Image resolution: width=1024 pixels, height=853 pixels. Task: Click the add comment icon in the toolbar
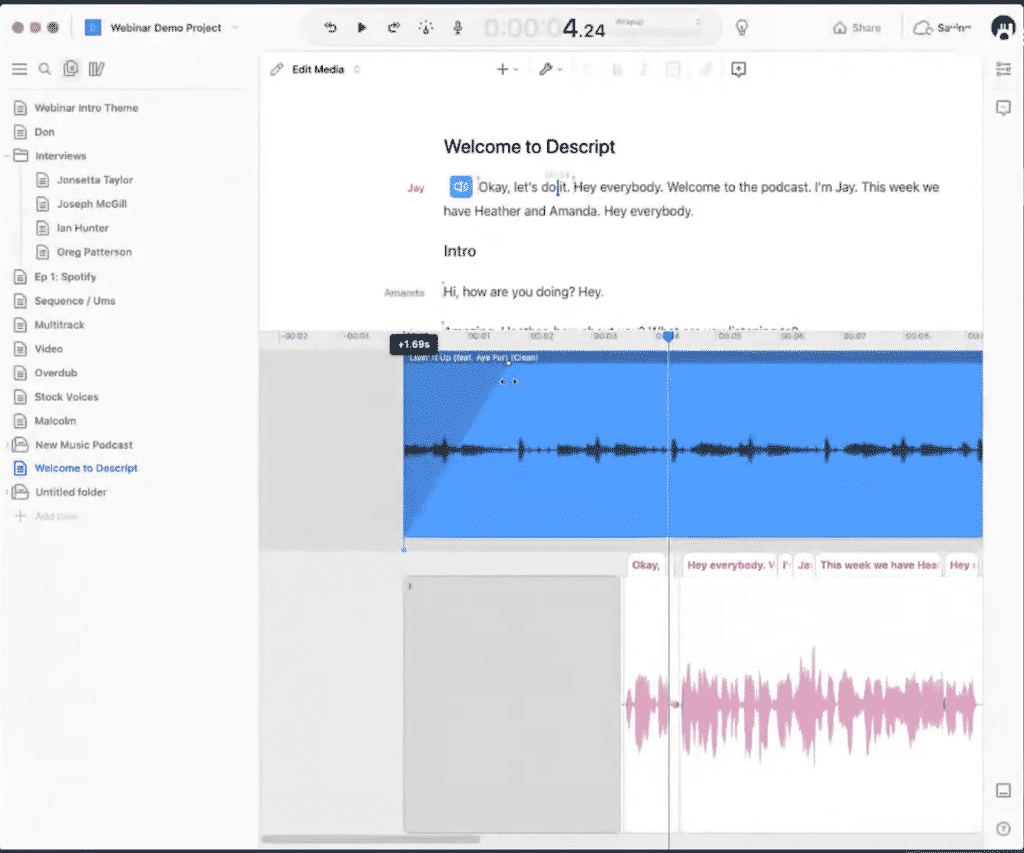738,69
